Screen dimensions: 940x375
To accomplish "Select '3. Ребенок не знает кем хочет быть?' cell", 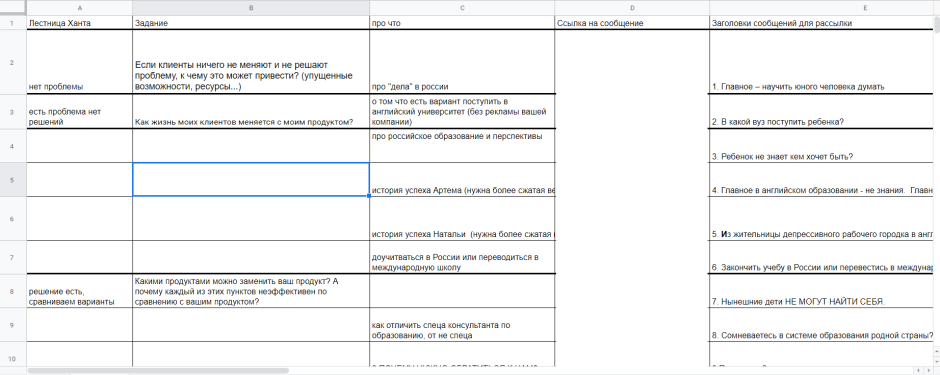I will pyautogui.click(x=821, y=146).
